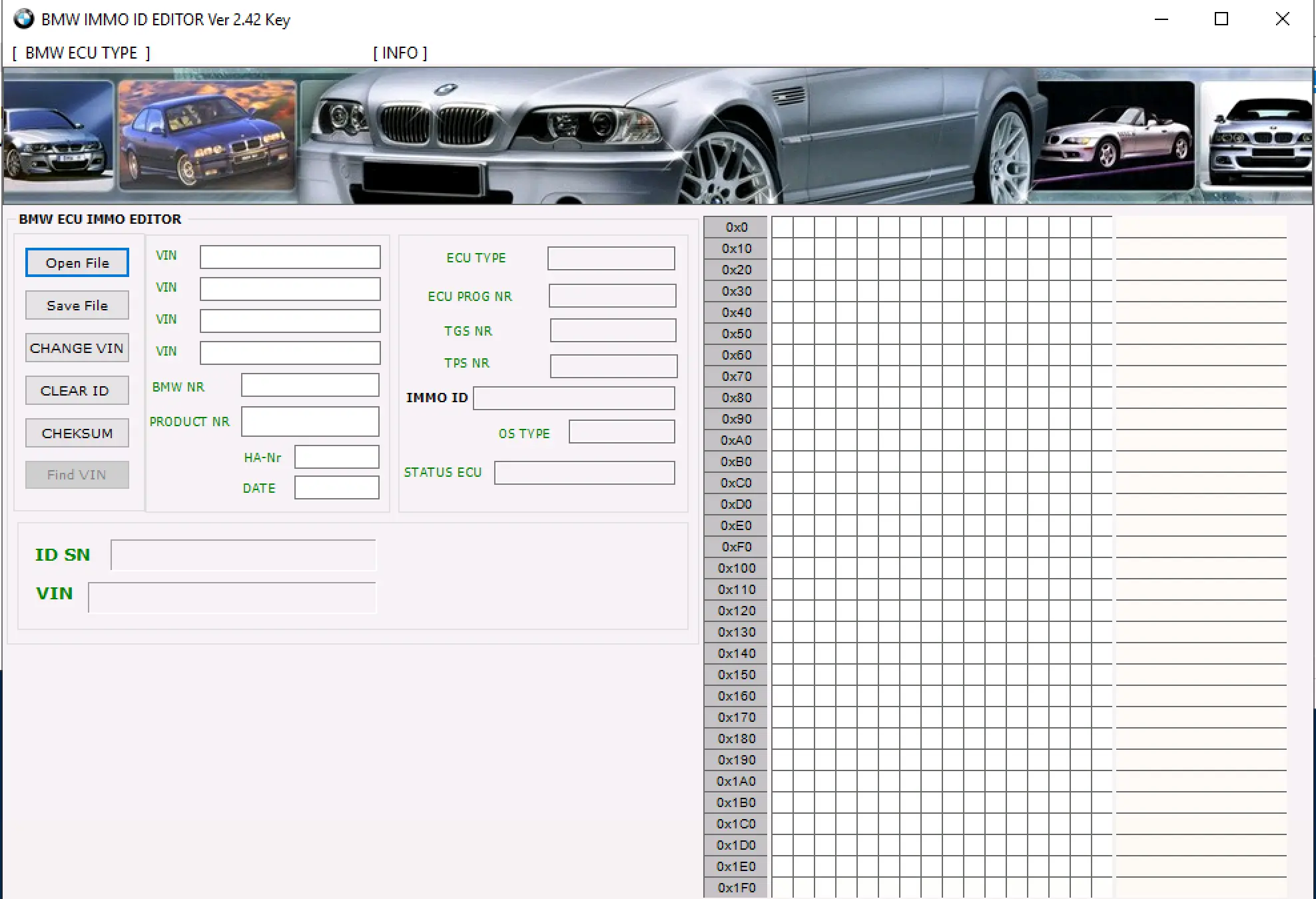Select the 0x1F0 row header in hex view
This screenshot has height=899, width=1316.
coord(735,888)
